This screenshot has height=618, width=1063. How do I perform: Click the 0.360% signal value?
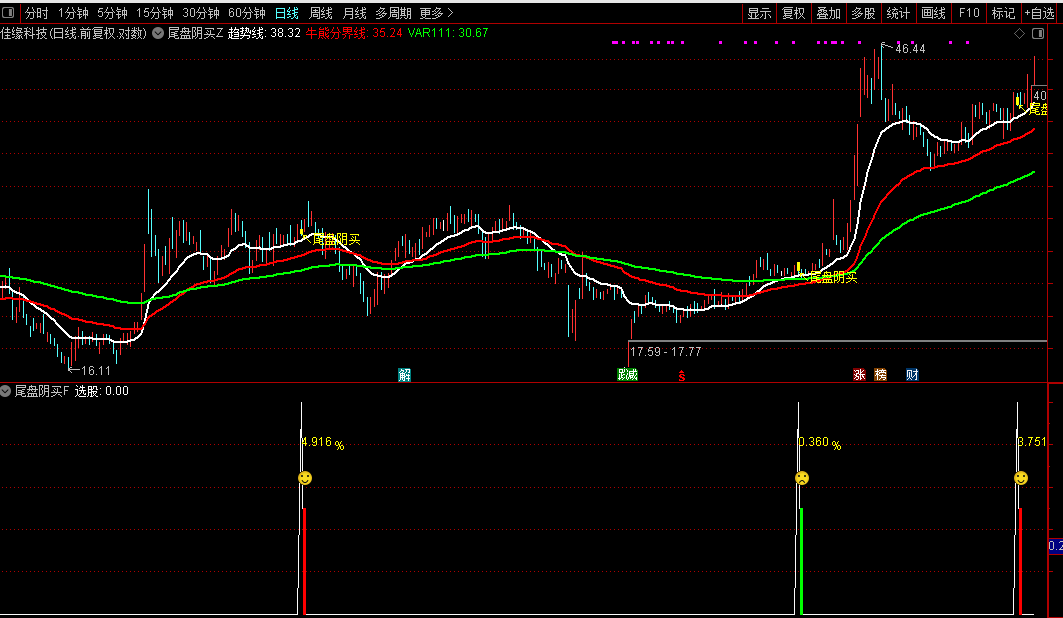(x=820, y=443)
